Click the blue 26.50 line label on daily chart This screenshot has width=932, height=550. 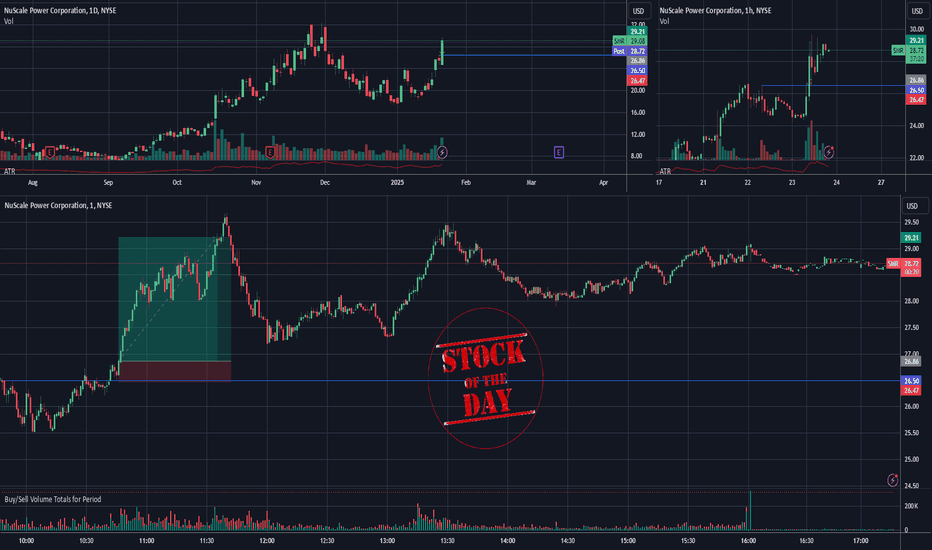(x=638, y=71)
